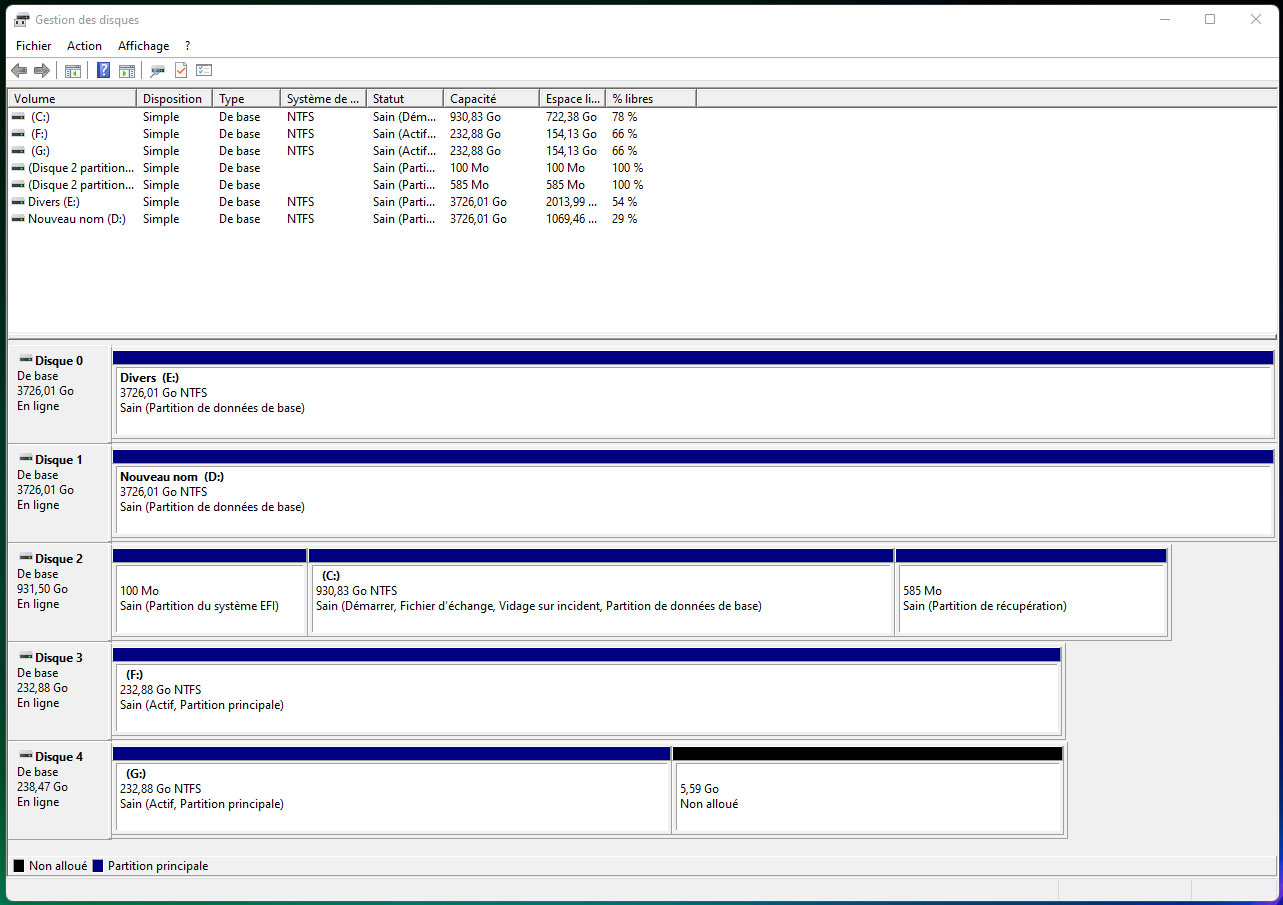Click the Forward arrow toolbar icon

pyautogui.click(x=42, y=71)
